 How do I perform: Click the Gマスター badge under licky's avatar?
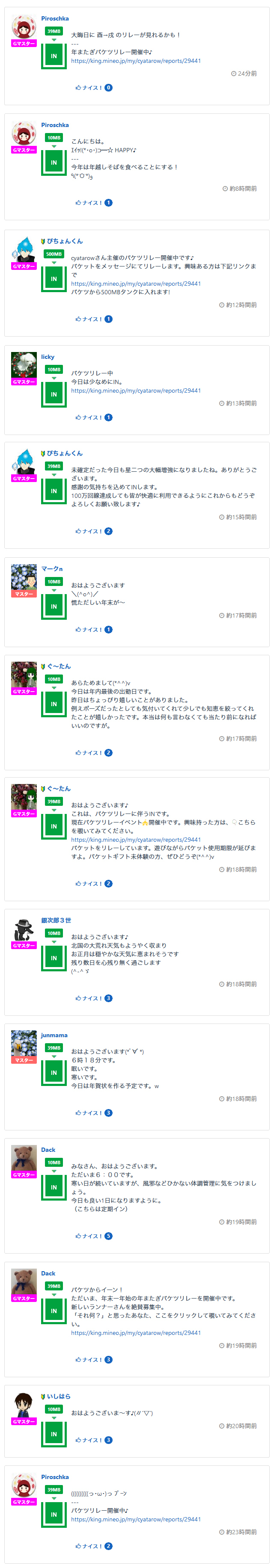point(24,382)
